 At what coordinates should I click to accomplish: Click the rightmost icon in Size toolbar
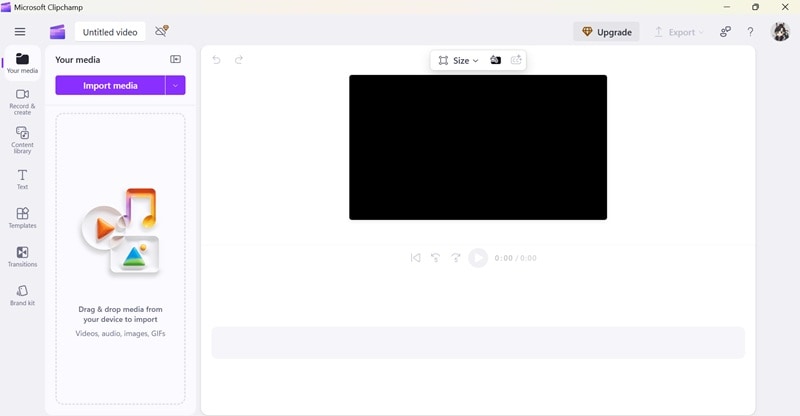pos(516,60)
